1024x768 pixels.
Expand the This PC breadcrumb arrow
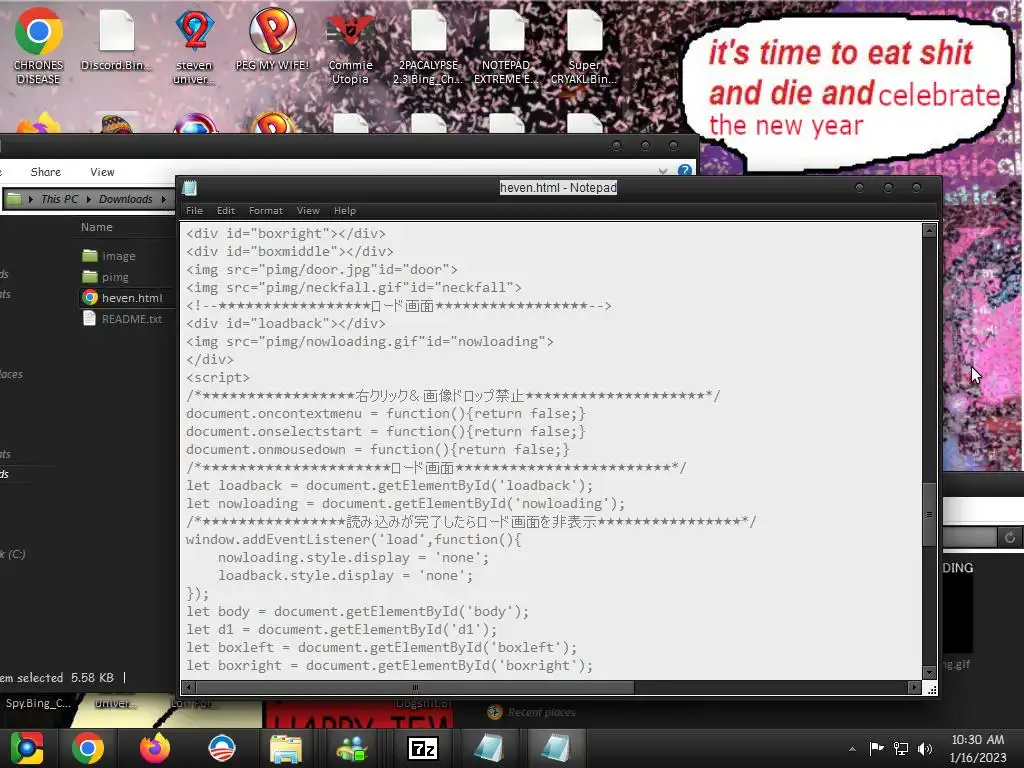coord(88,199)
